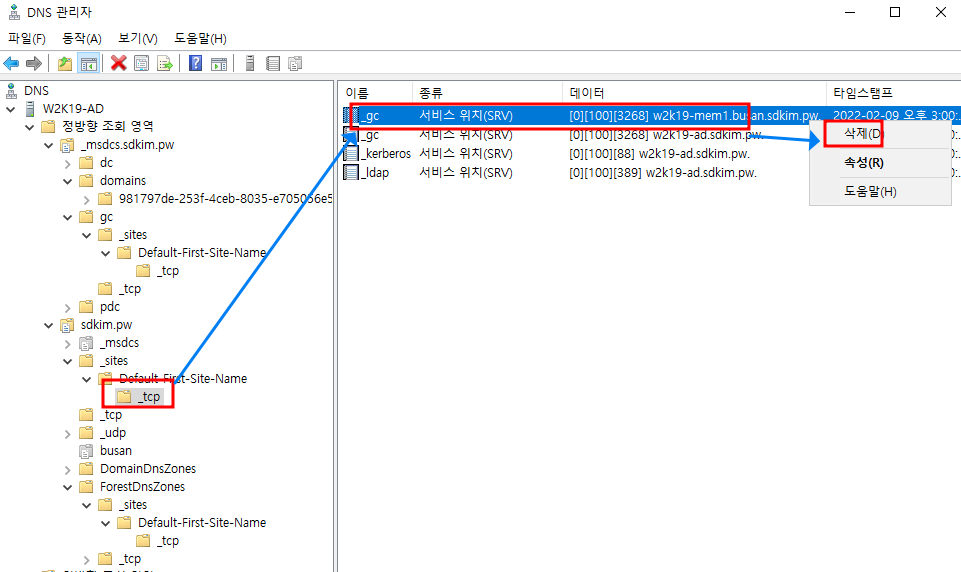Collapse the 정방향 조회 영역 node
This screenshot has height=572, width=961.
29,127
